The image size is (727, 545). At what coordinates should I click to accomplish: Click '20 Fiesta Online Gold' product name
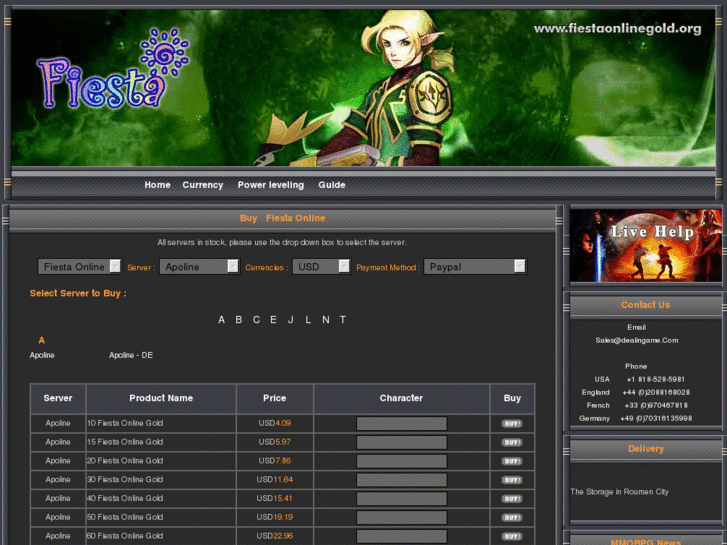[x=125, y=461]
